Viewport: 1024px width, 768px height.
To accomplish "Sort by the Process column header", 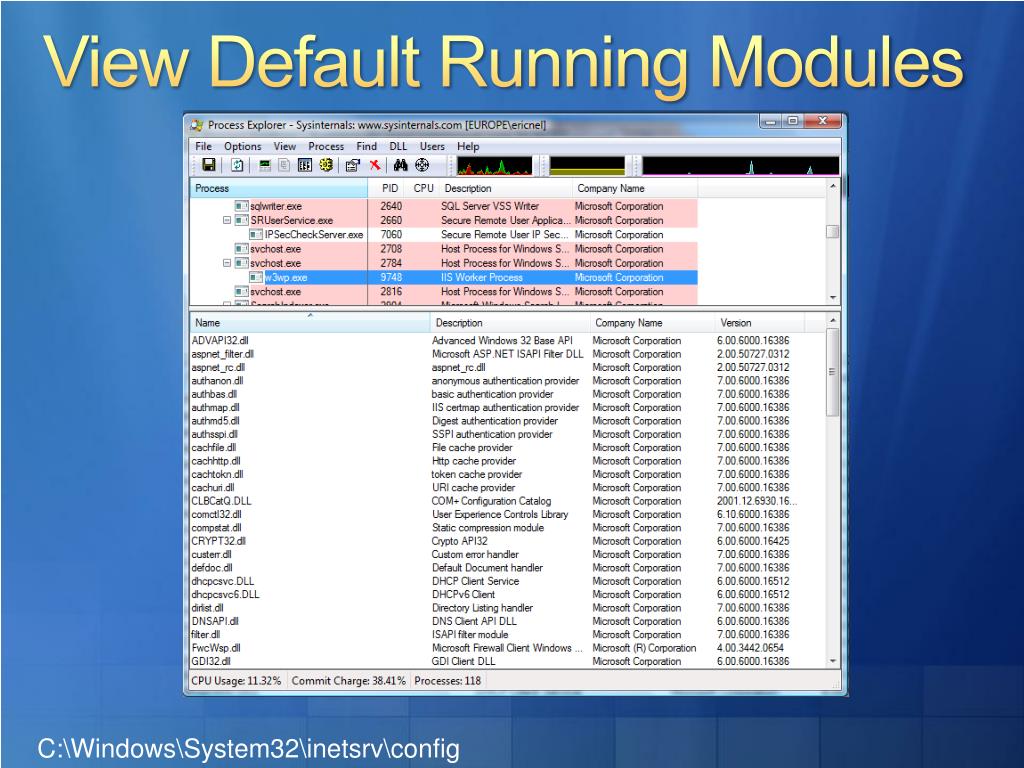I will click(279, 188).
